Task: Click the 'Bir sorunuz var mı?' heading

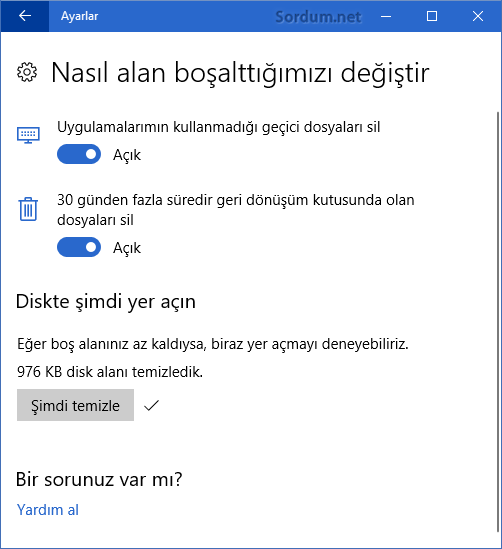Action: 99,479
